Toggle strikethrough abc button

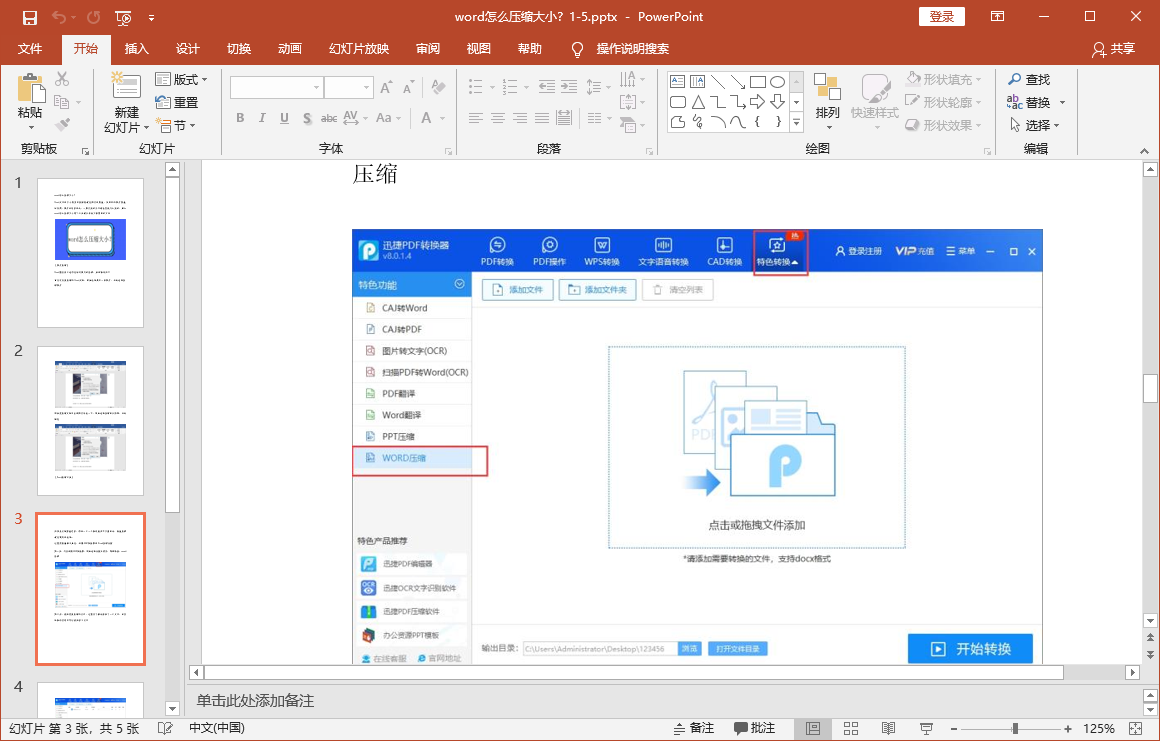(x=329, y=118)
